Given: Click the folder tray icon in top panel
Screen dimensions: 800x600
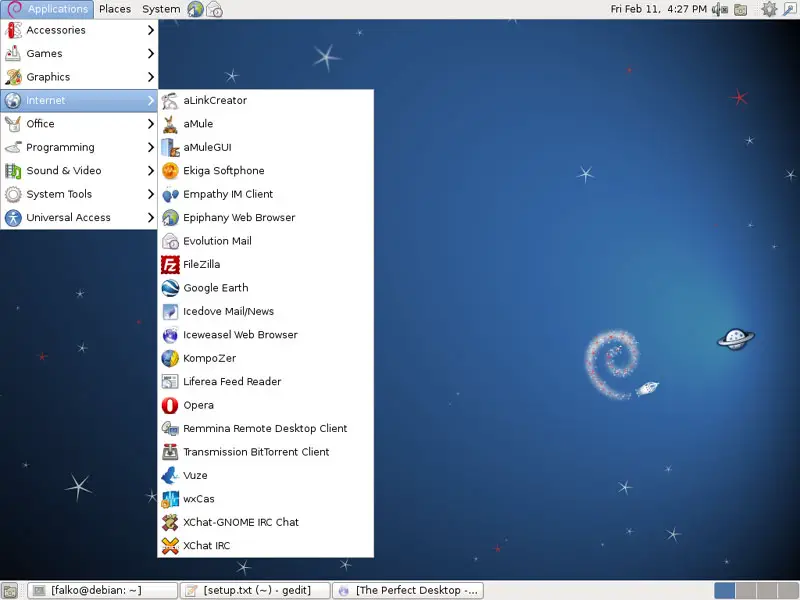Looking at the screenshot, I should pyautogui.click(x=741, y=9).
